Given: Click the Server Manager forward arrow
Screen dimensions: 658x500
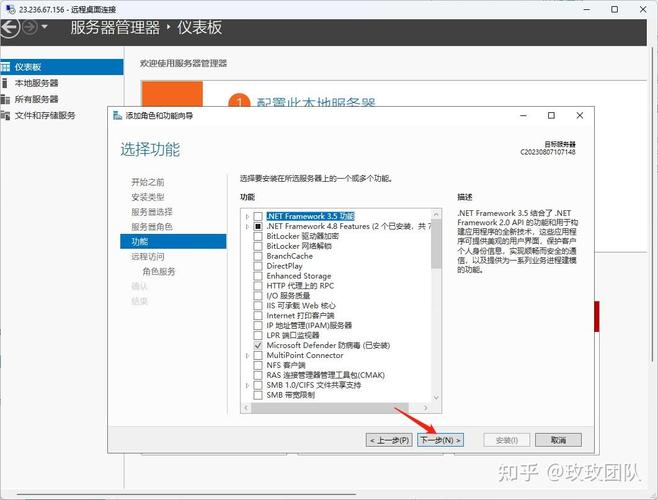Looking at the screenshot, I should [30, 28].
